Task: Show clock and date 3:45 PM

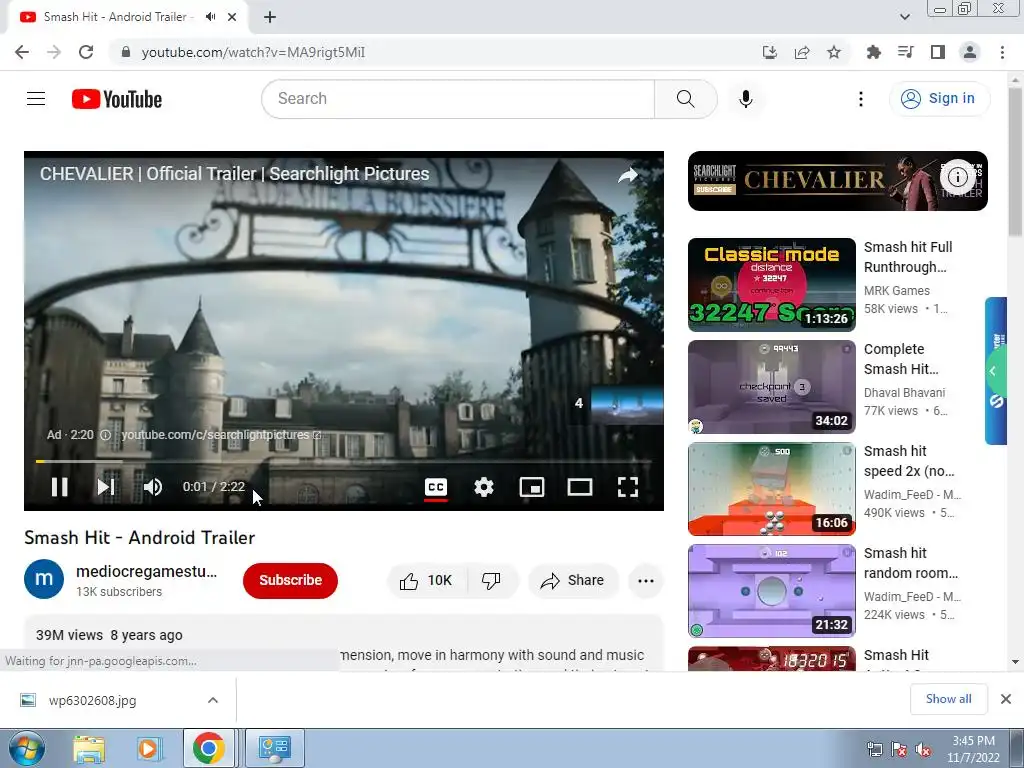Action: (x=973, y=749)
